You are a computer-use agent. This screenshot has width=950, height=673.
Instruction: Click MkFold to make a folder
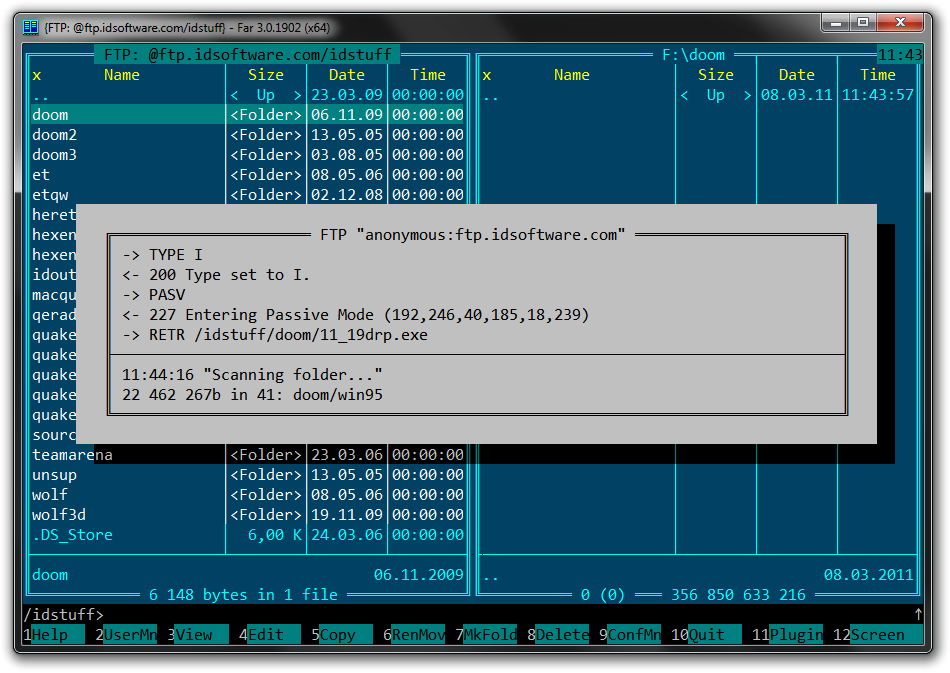(491, 634)
